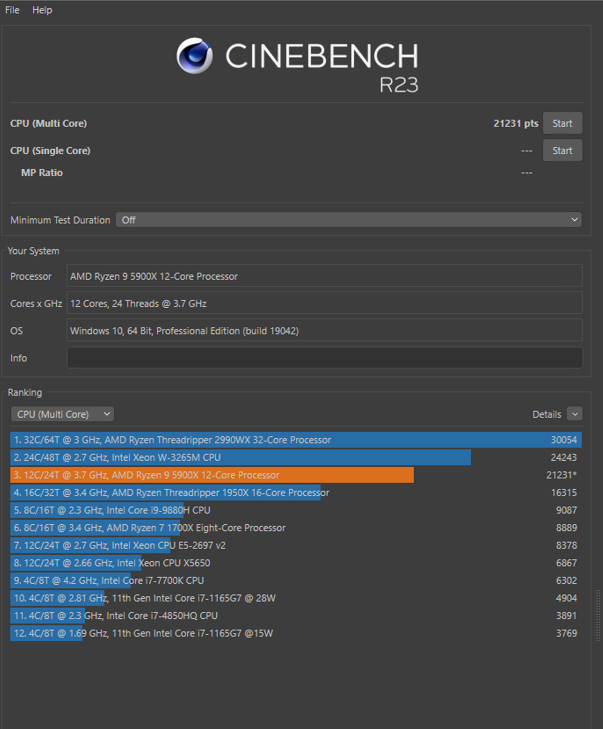The width and height of the screenshot is (603, 729).
Task: Click the score value 16315
Action: (x=563, y=492)
